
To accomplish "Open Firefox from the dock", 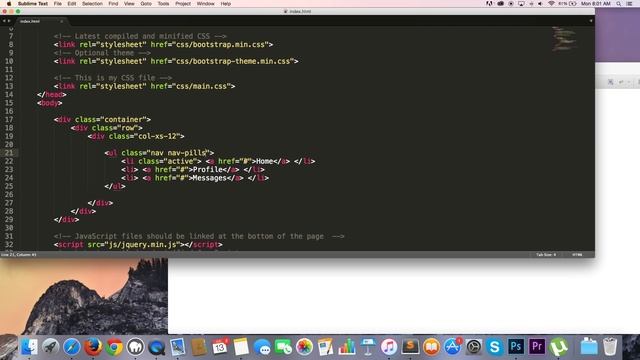I will [x=93, y=347].
